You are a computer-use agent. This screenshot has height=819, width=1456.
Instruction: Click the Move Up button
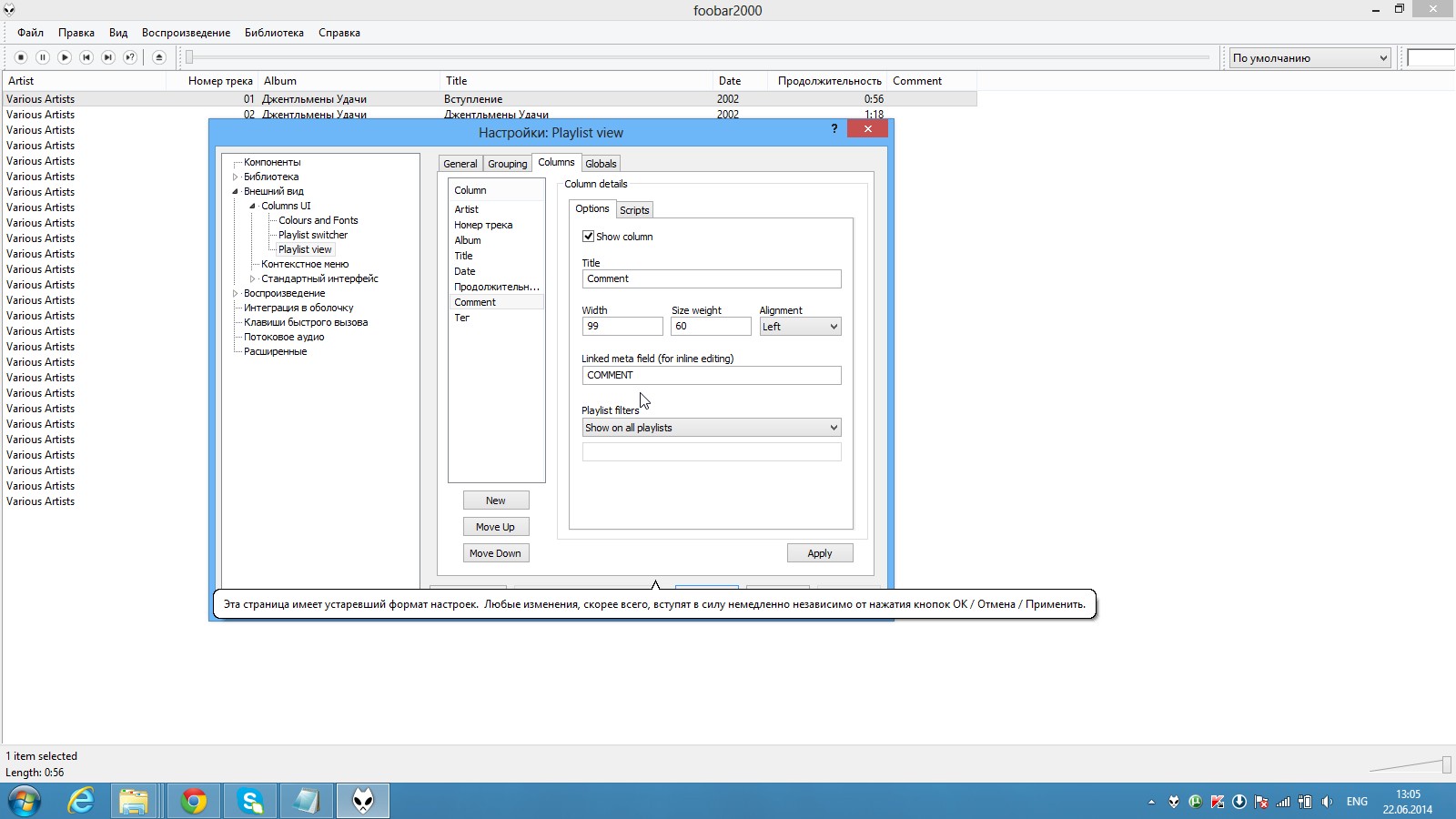pos(495,527)
